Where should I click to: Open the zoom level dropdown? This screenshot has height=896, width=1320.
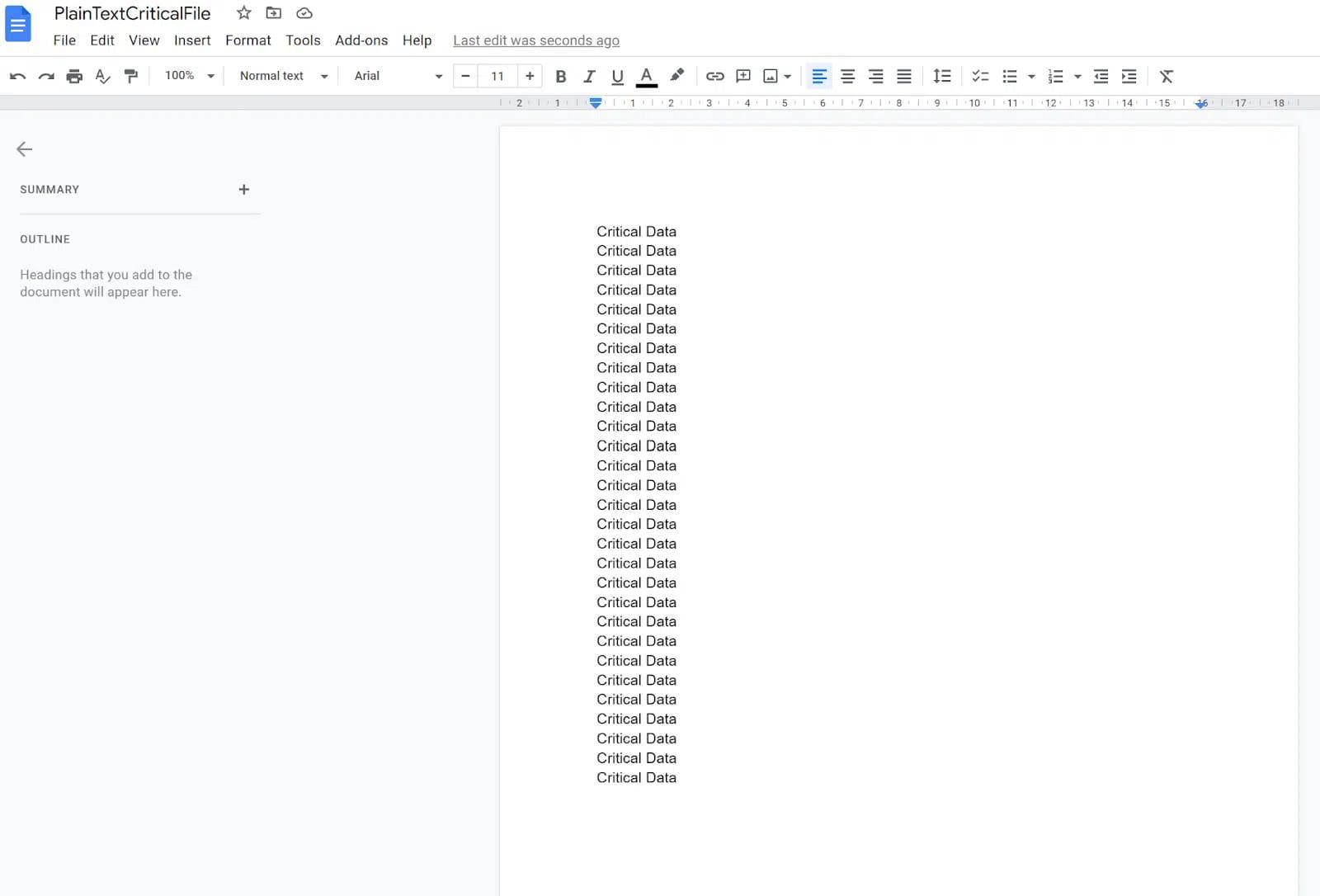point(188,76)
